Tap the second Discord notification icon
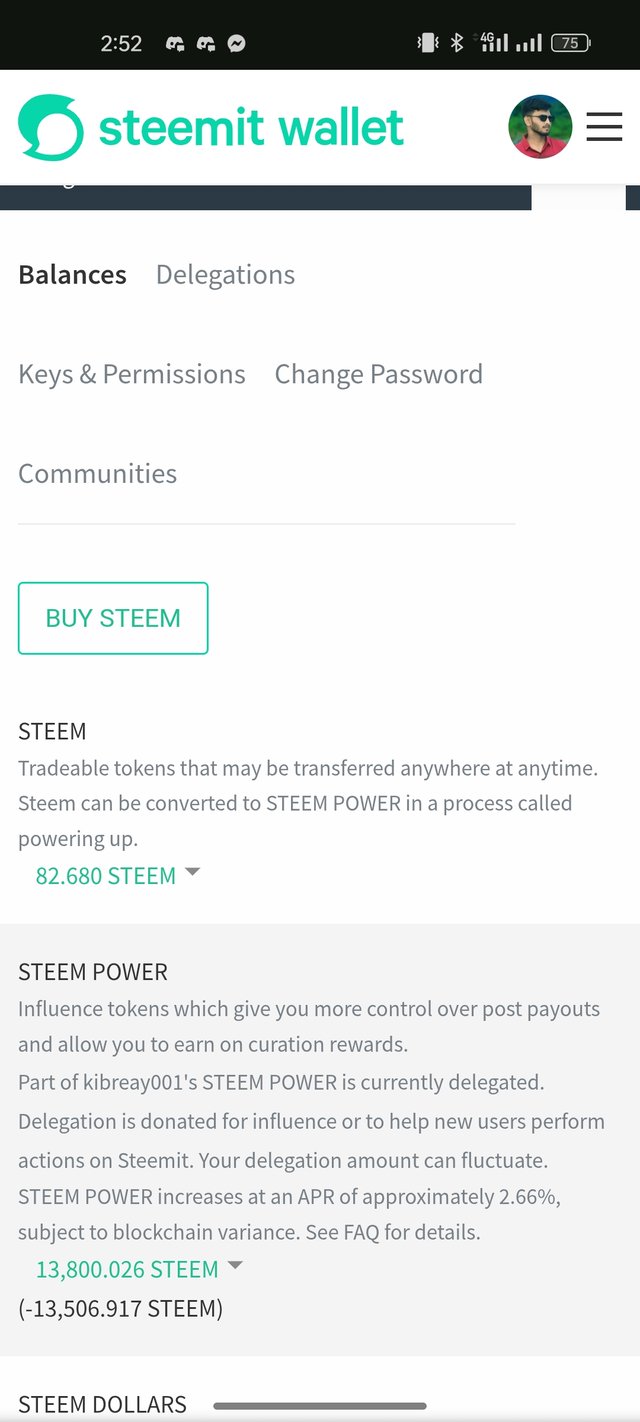This screenshot has height=1422, width=640. 206,43
